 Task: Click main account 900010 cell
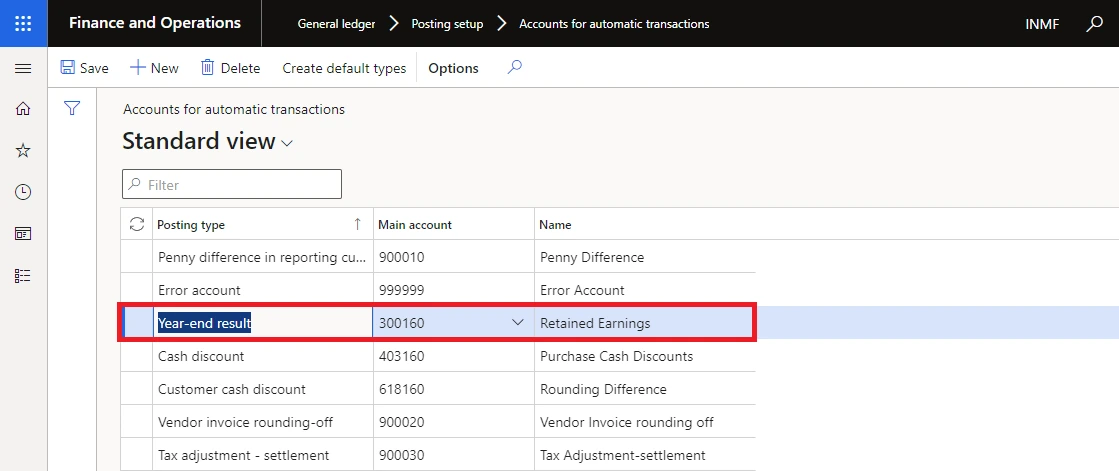pos(454,257)
